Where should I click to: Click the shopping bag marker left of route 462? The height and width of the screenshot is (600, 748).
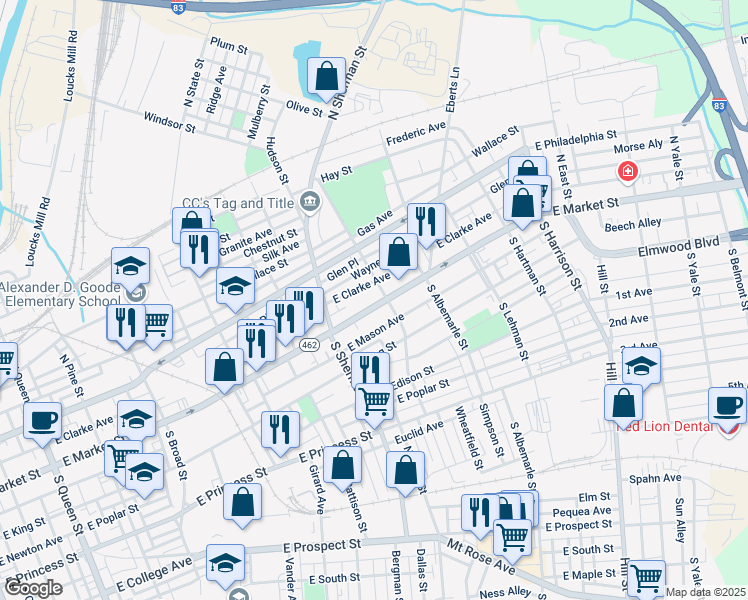(225, 367)
